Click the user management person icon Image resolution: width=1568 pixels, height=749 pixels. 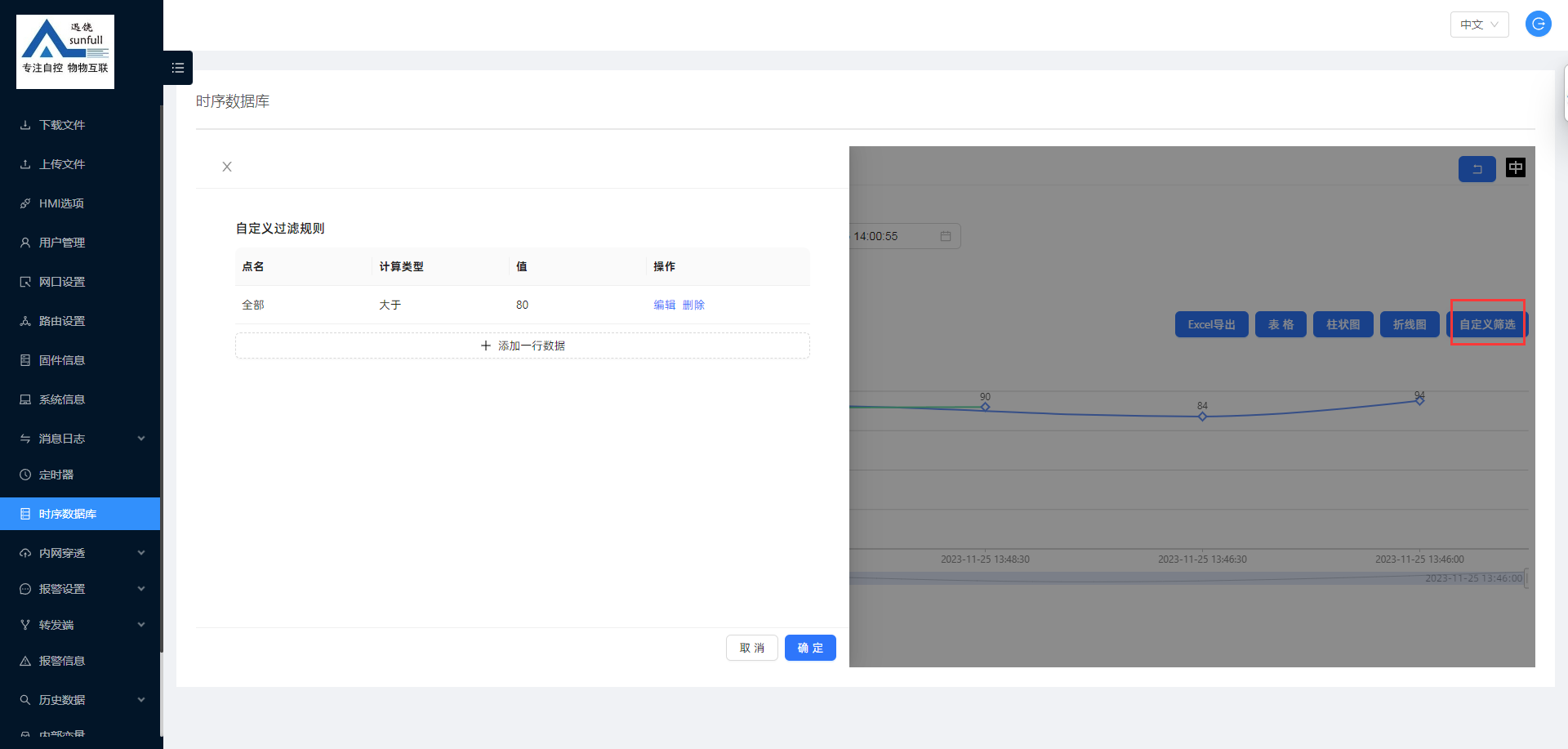tap(25, 243)
